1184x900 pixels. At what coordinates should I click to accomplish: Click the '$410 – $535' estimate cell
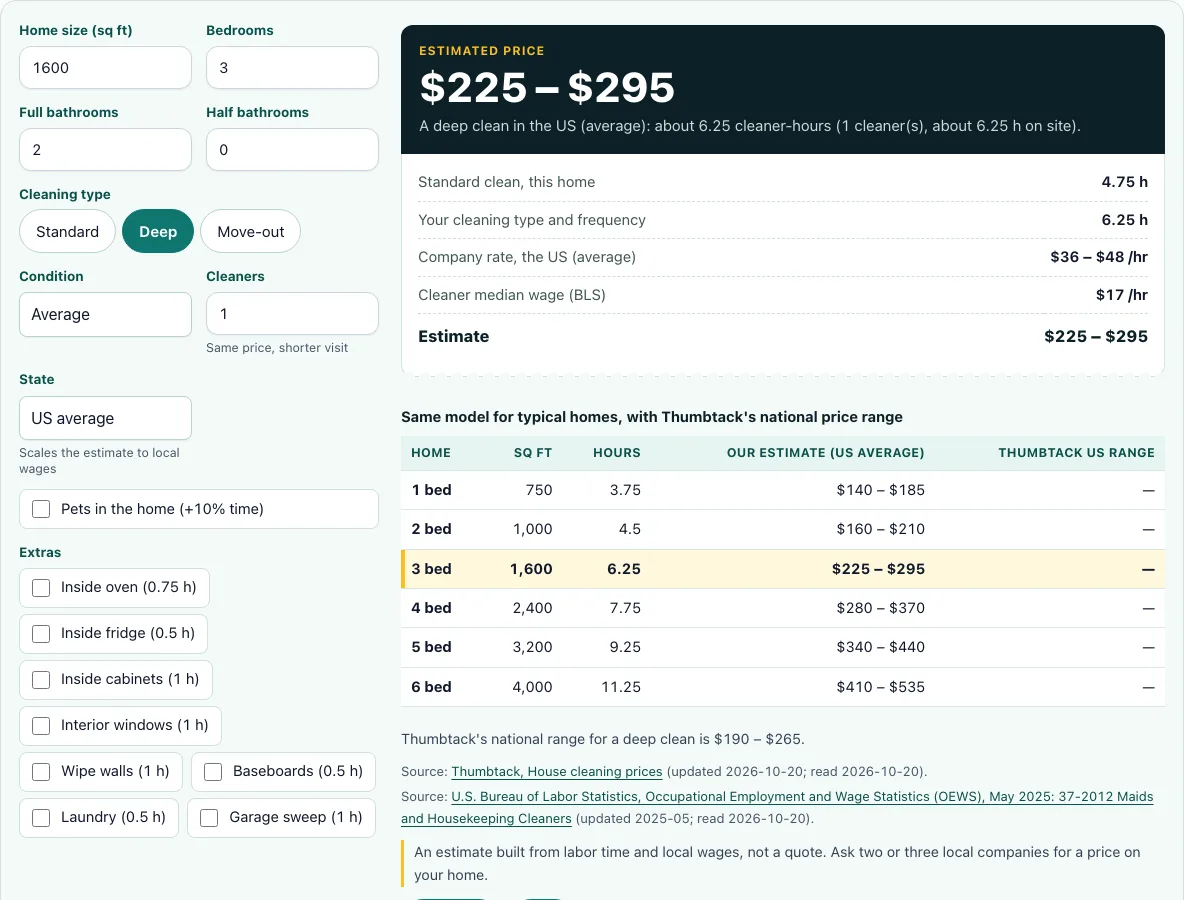[x=880, y=687]
